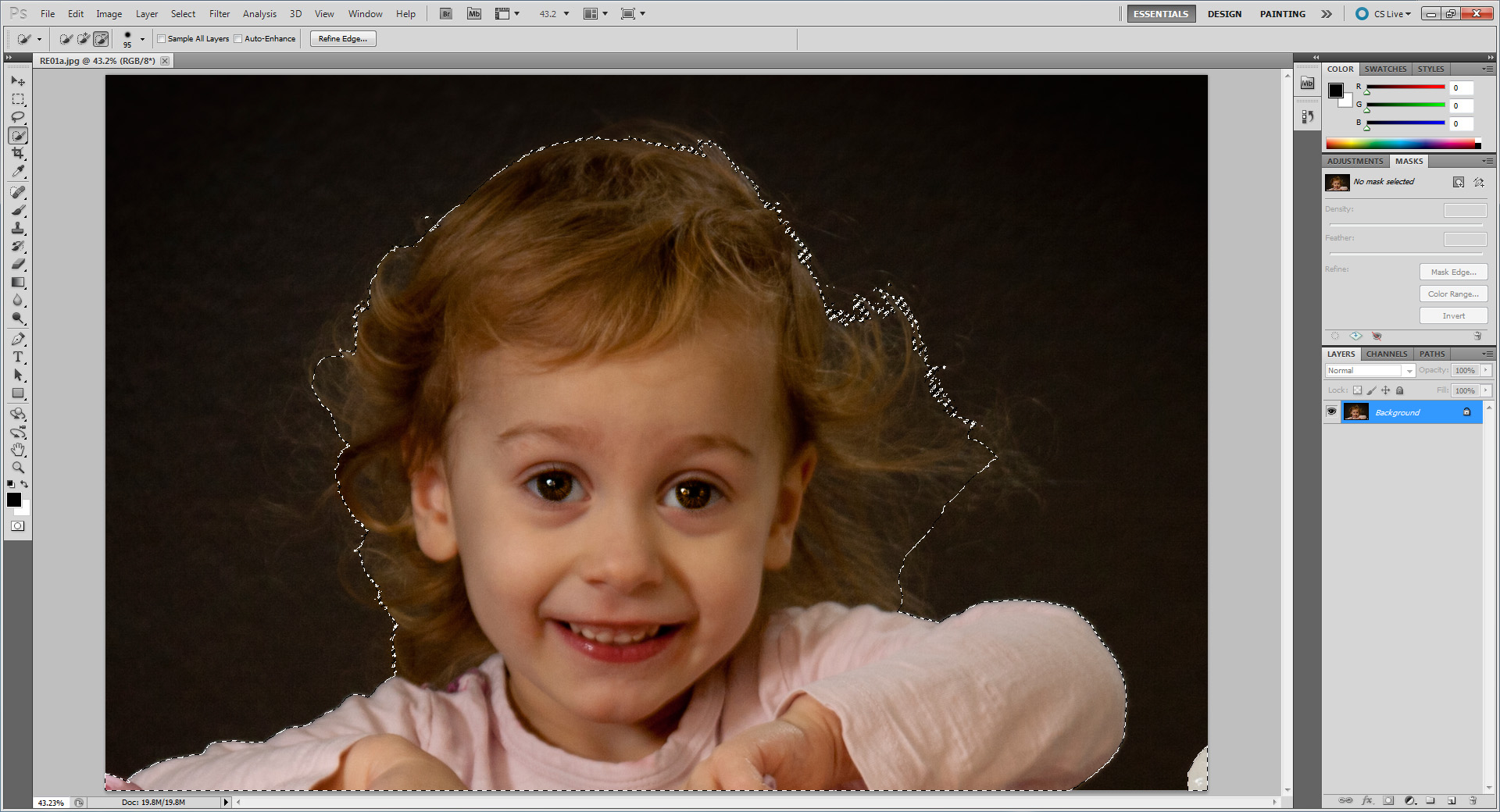
Task: Open the Screen Mode dropdown
Action: (x=633, y=13)
